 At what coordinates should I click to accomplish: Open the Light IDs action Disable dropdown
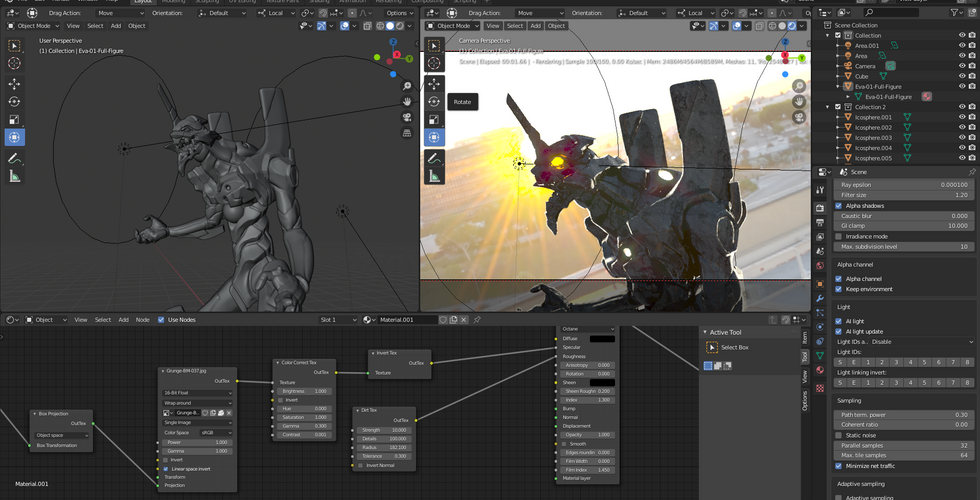coord(922,342)
